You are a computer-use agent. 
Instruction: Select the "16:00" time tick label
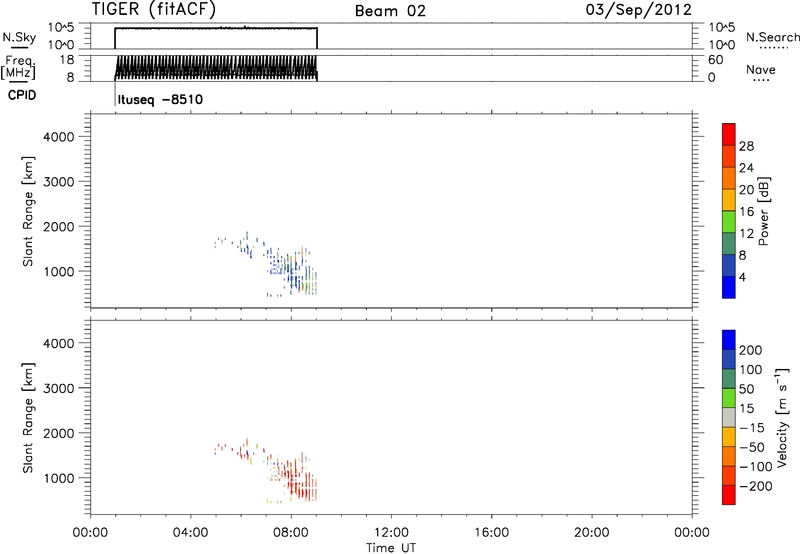coord(491,533)
